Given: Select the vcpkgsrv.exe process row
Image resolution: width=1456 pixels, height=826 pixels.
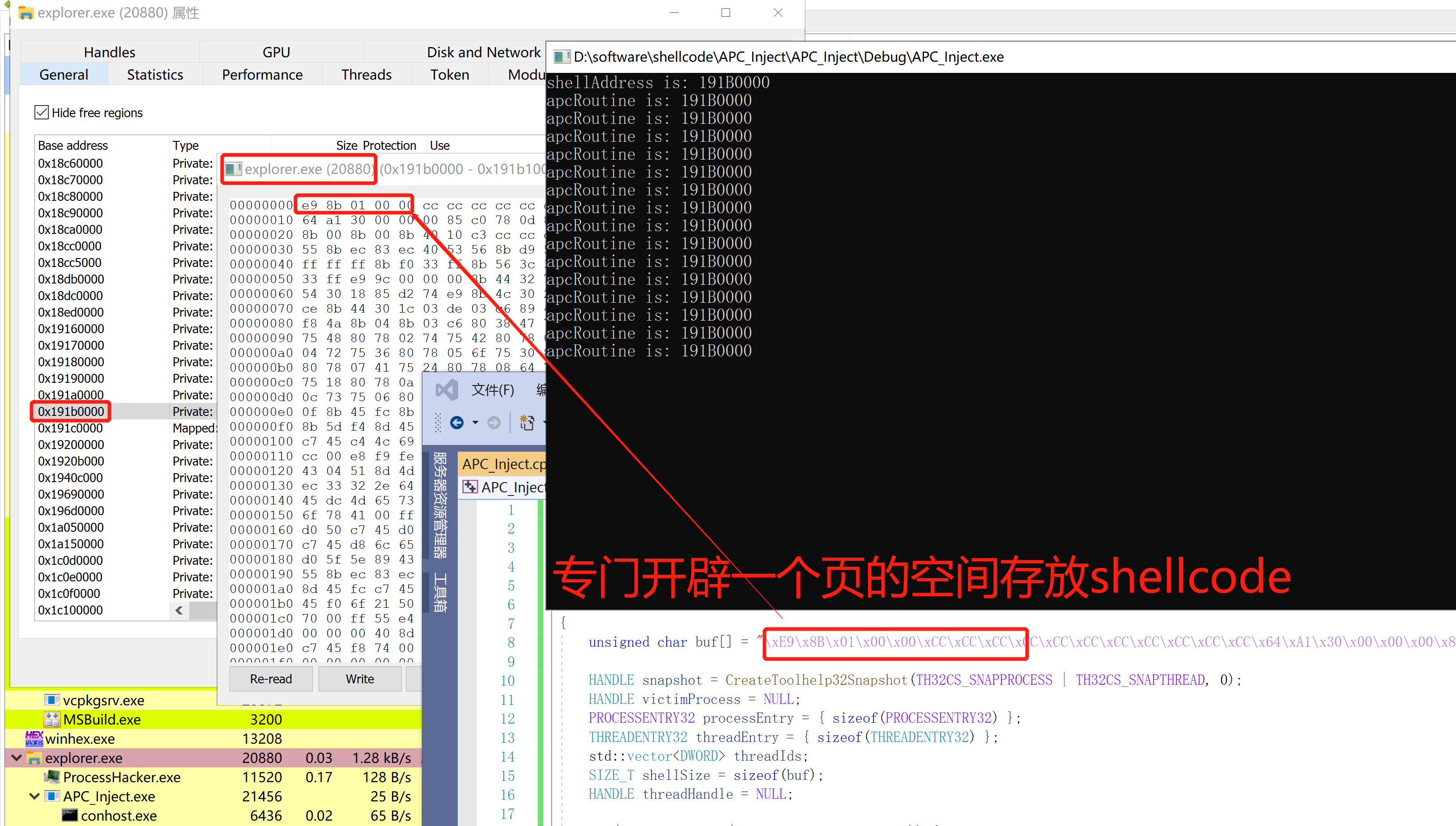Looking at the screenshot, I should coord(213,701).
